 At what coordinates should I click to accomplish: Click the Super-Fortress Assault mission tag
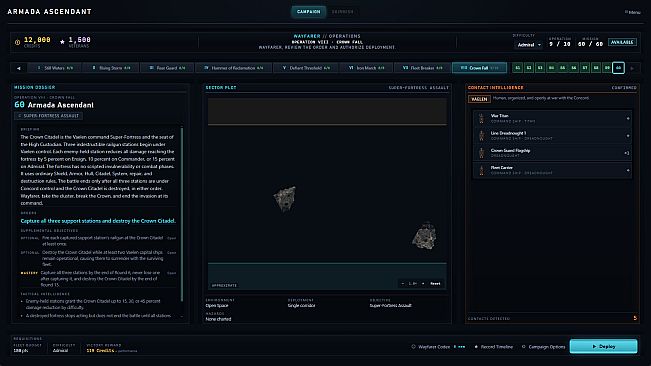click(48, 116)
